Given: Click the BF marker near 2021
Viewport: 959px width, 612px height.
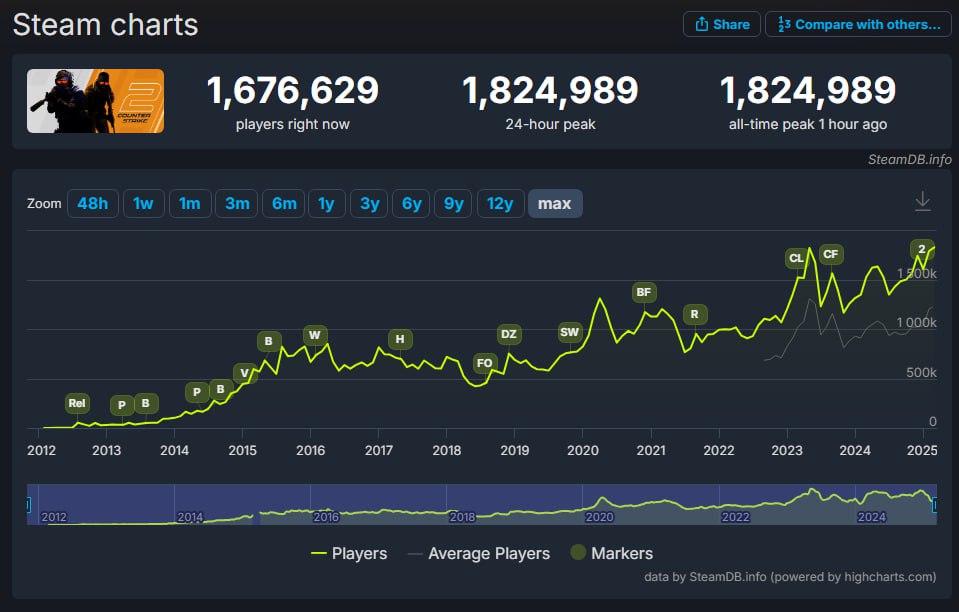Looking at the screenshot, I should click(x=644, y=292).
